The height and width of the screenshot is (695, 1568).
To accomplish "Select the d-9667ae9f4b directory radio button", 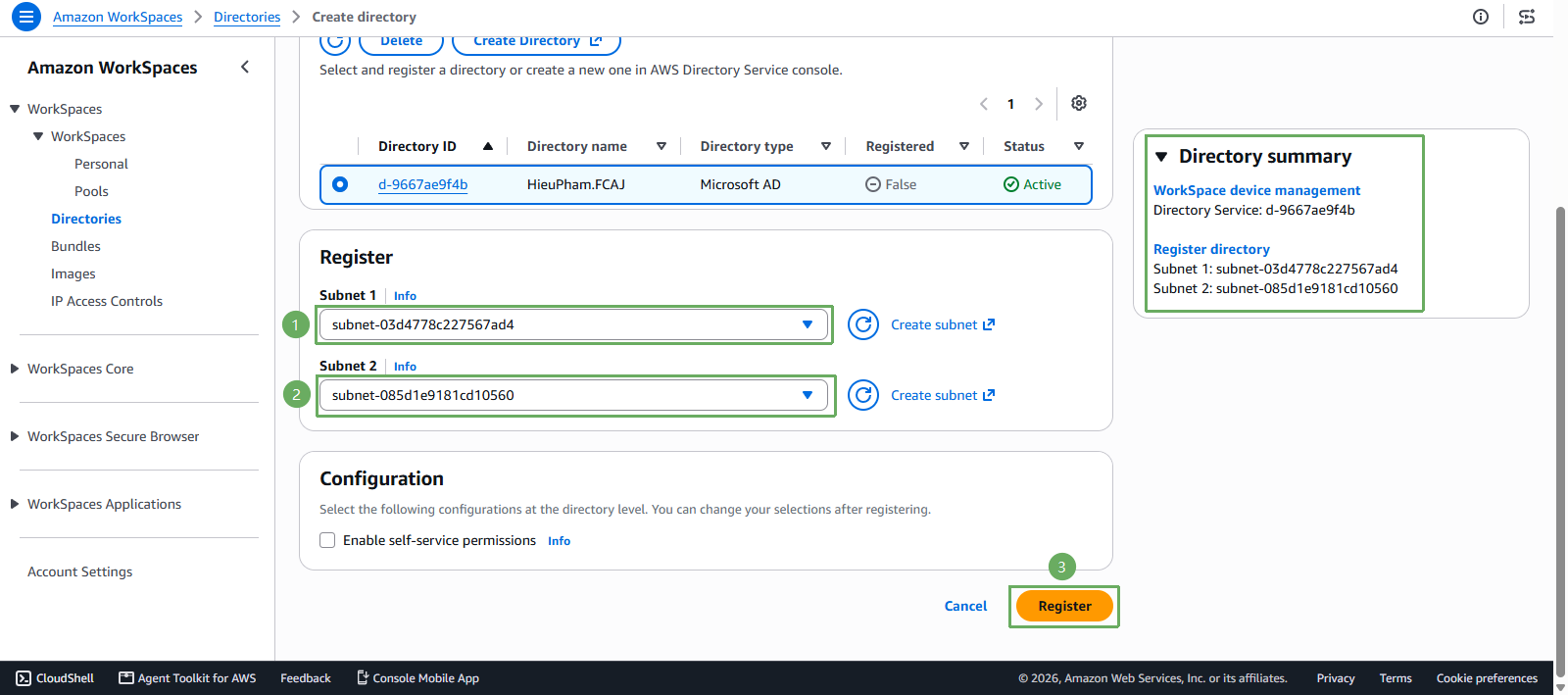I will [x=340, y=184].
